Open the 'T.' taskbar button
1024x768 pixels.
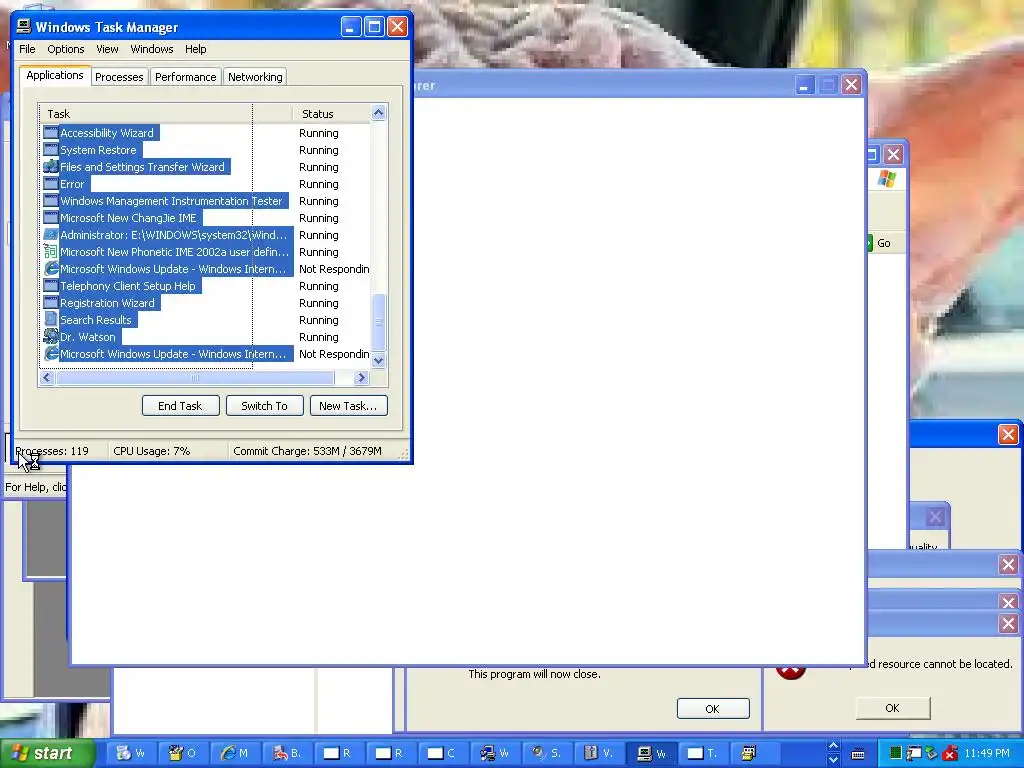701,753
